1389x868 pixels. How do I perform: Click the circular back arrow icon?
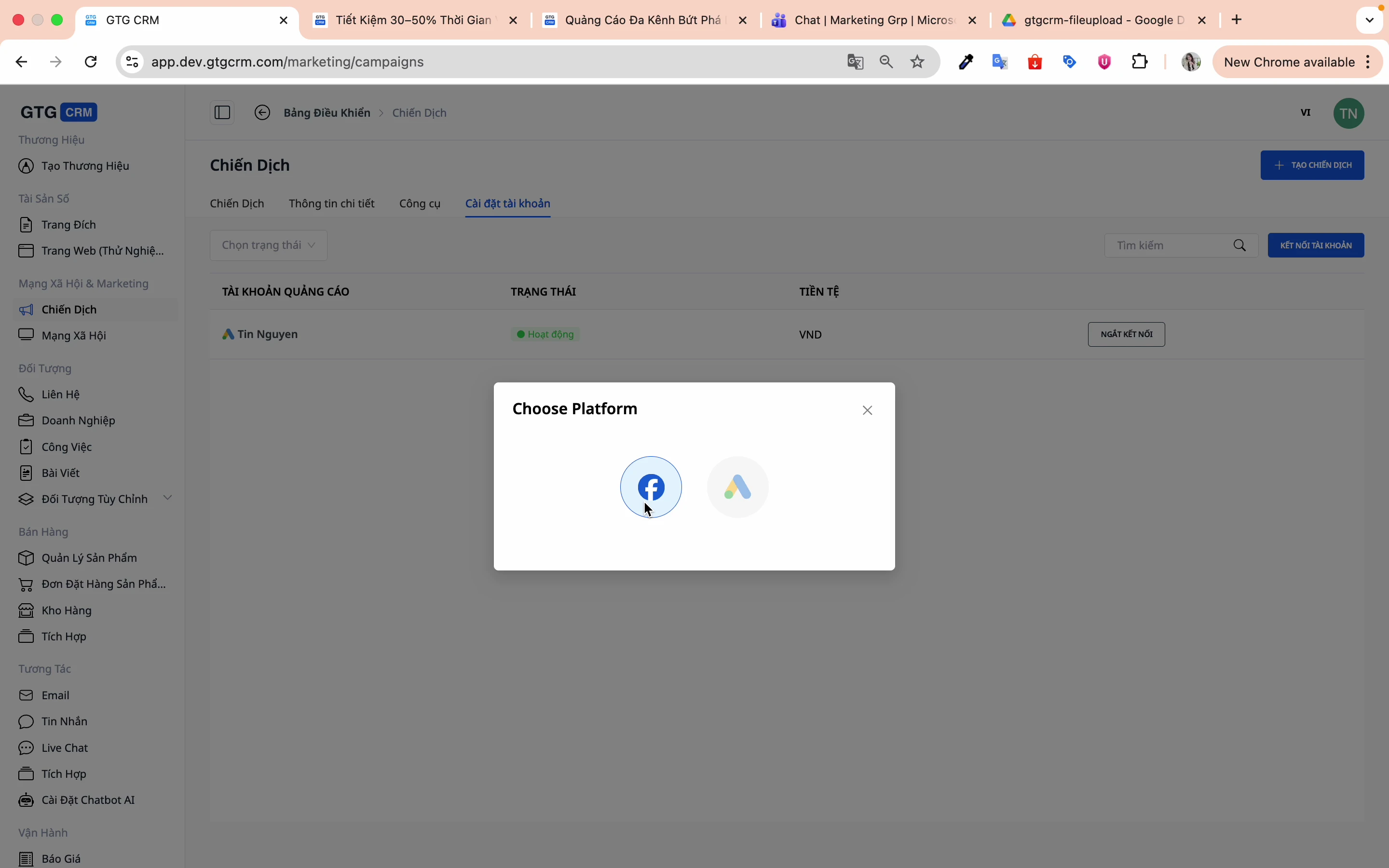tap(262, 112)
